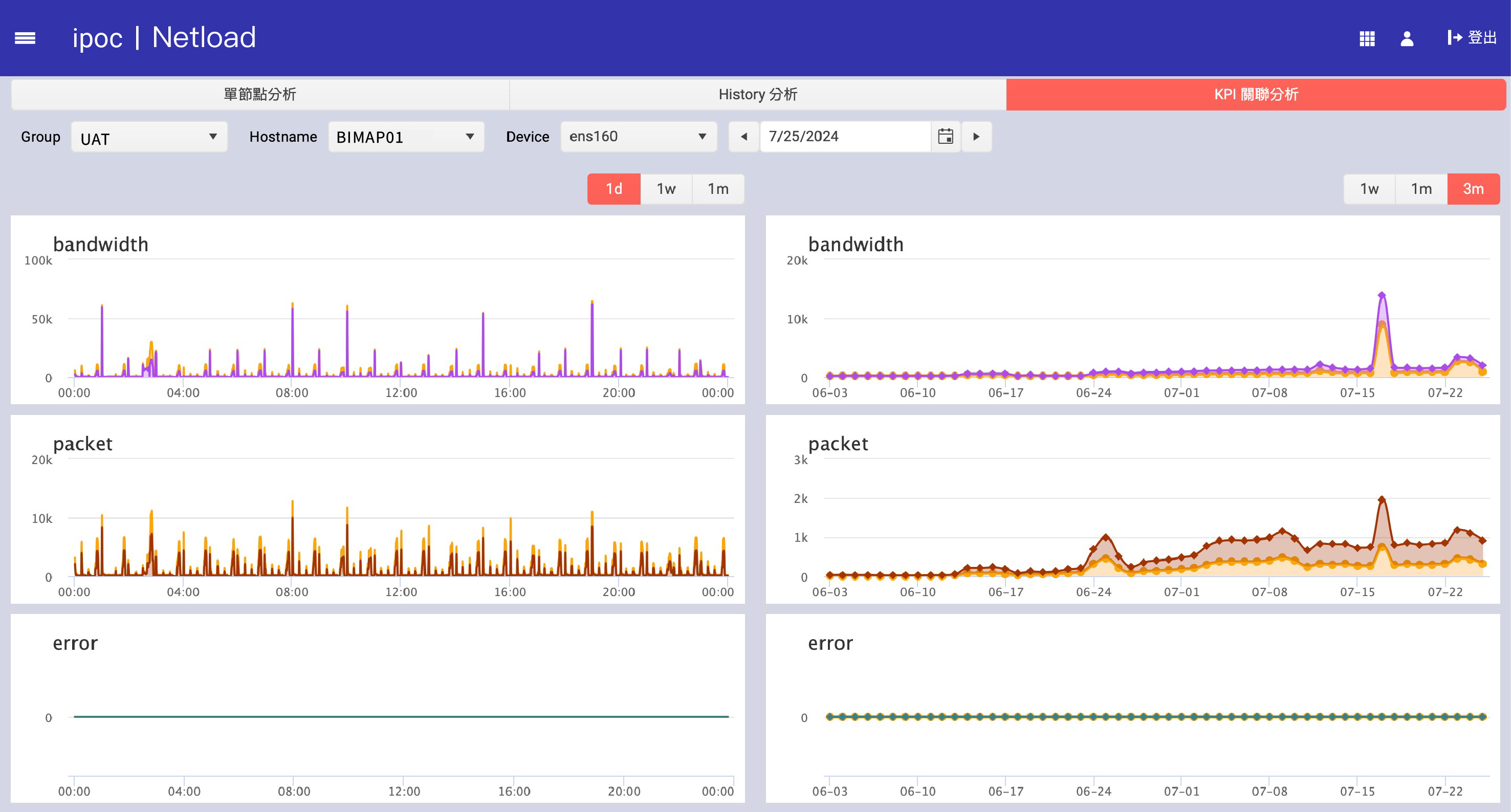Viewport: 1511px width, 812px height.
Task: Switch to the History 分析 tab
Action: 758,95
